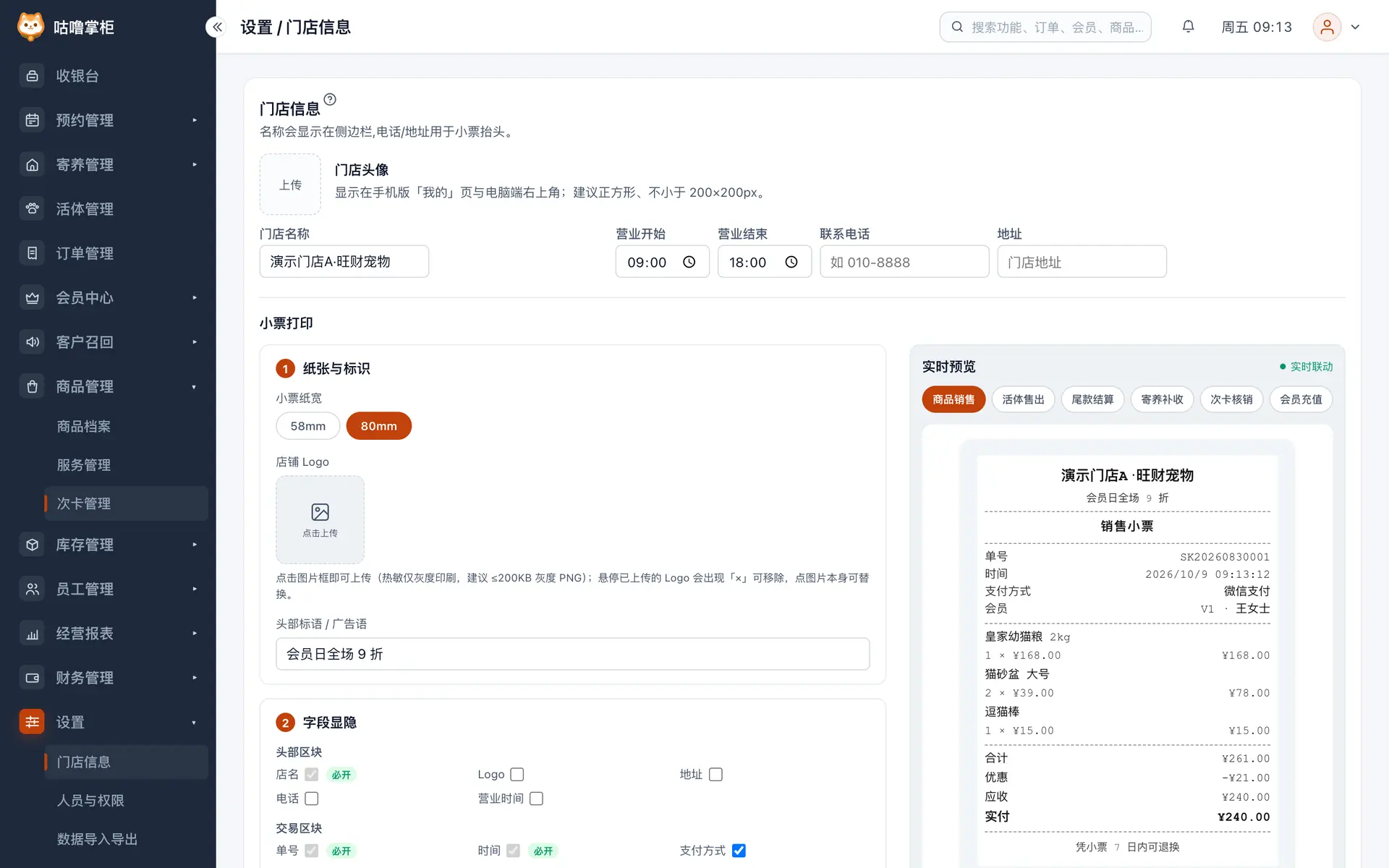
Task: Click the 员工管理 people icon
Action: [33, 589]
